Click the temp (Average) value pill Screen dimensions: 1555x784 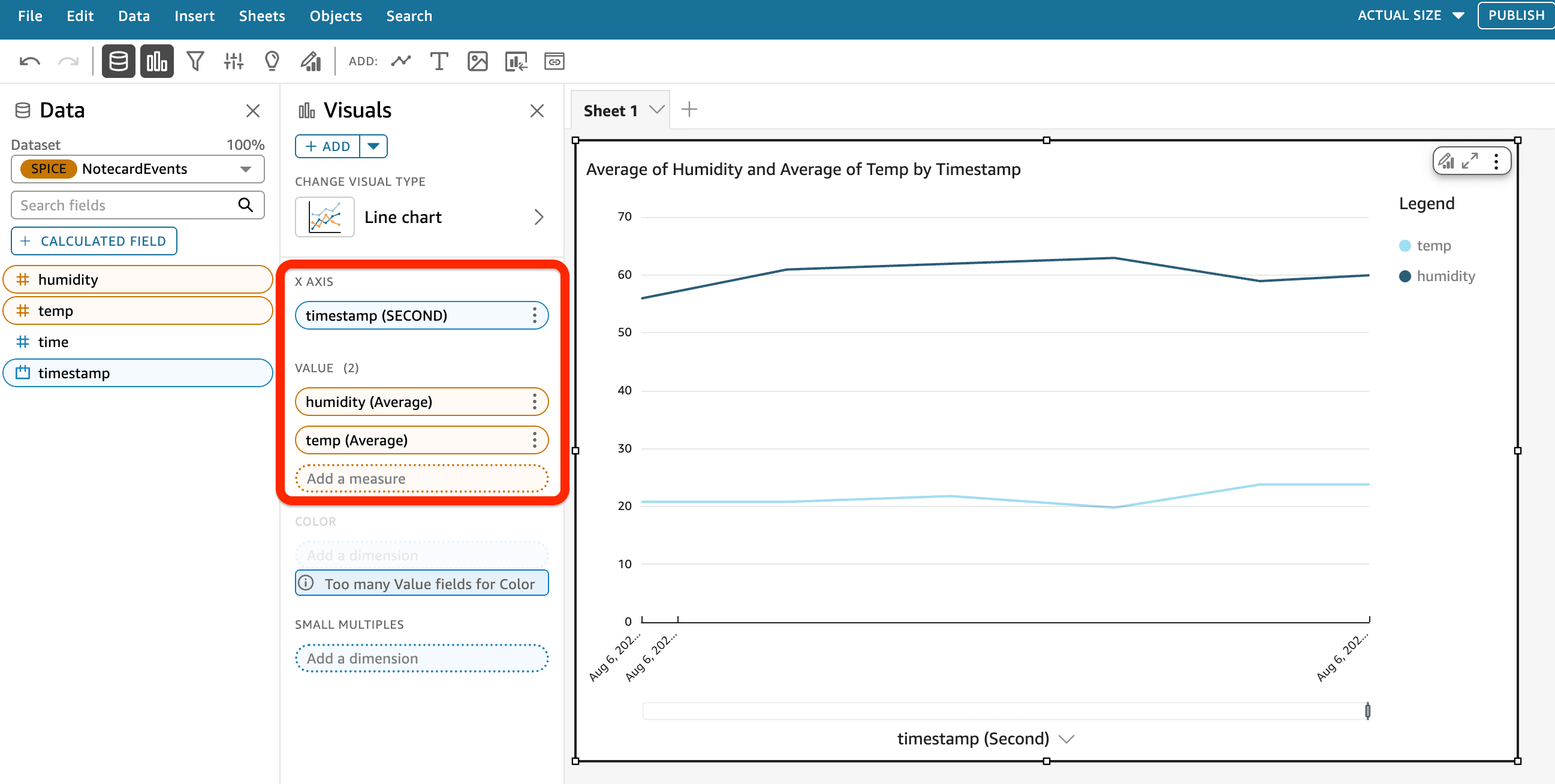click(421, 440)
